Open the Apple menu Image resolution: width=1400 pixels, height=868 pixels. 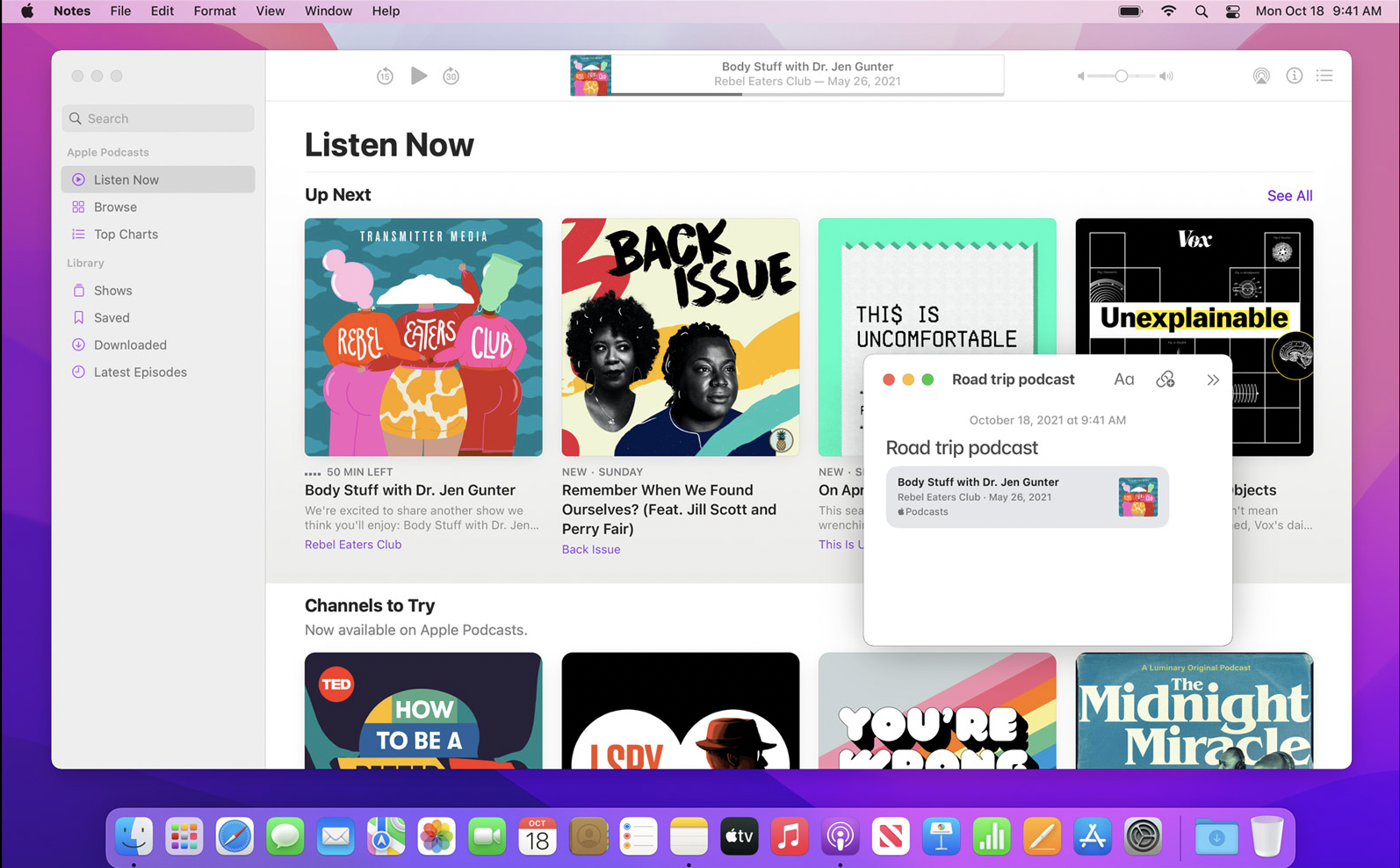(x=27, y=11)
